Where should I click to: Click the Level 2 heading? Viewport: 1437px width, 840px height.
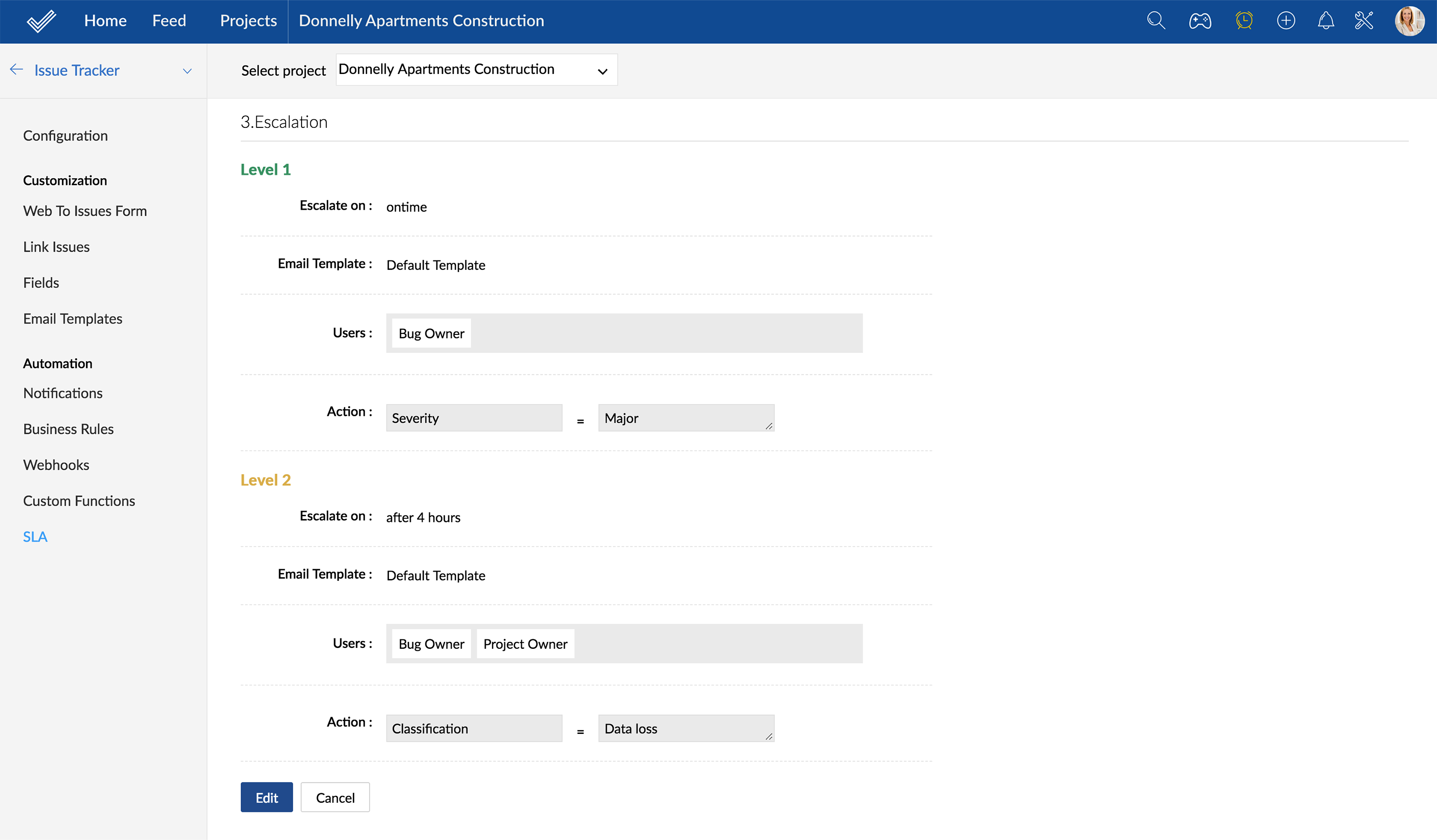click(x=266, y=480)
